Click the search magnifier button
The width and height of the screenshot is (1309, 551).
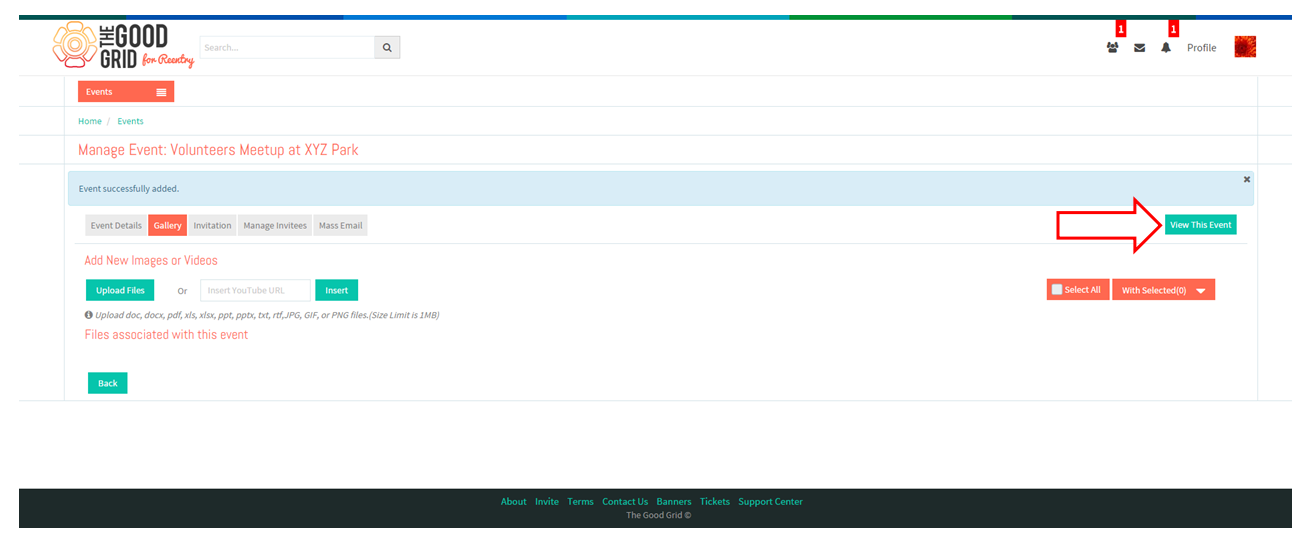pyautogui.click(x=387, y=47)
